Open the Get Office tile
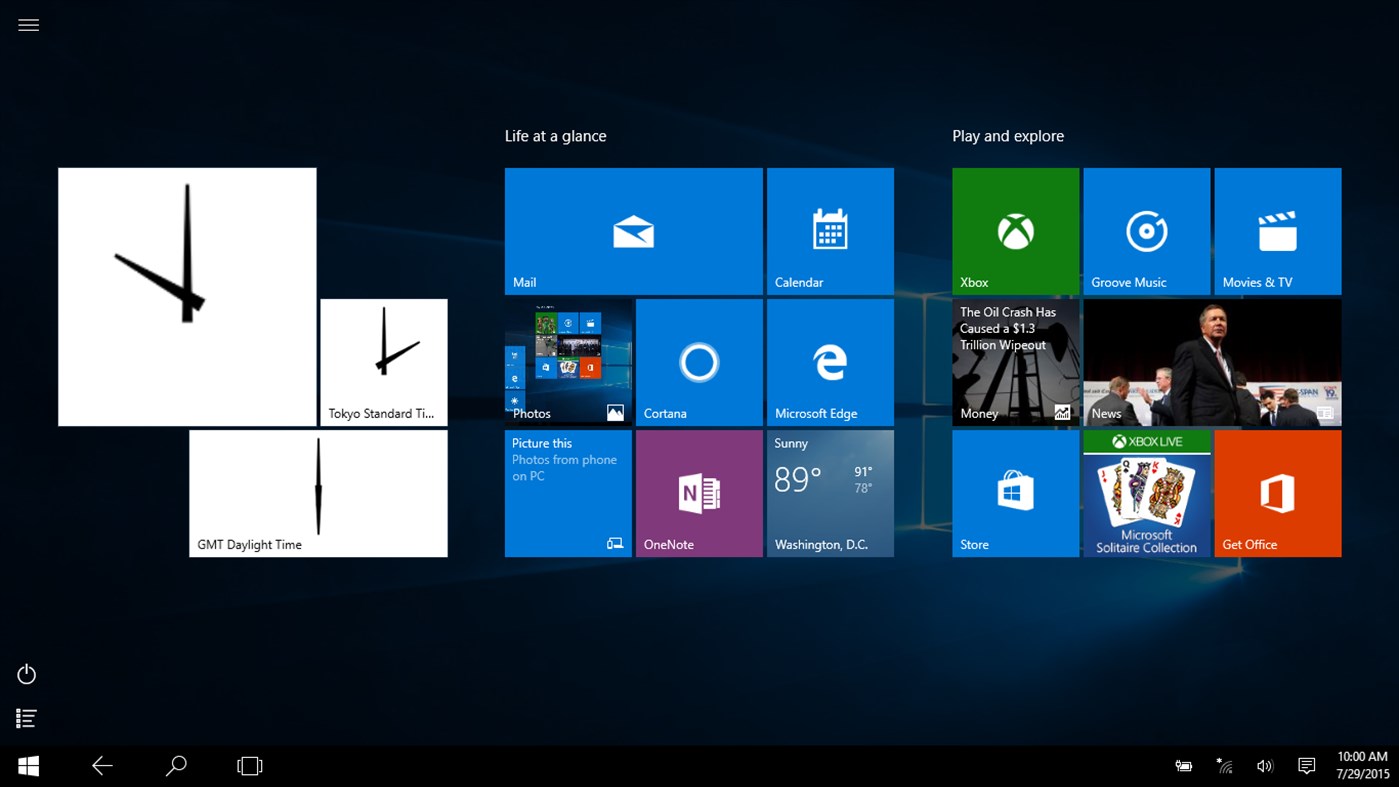Viewport: 1399px width, 787px height. [x=1277, y=492]
